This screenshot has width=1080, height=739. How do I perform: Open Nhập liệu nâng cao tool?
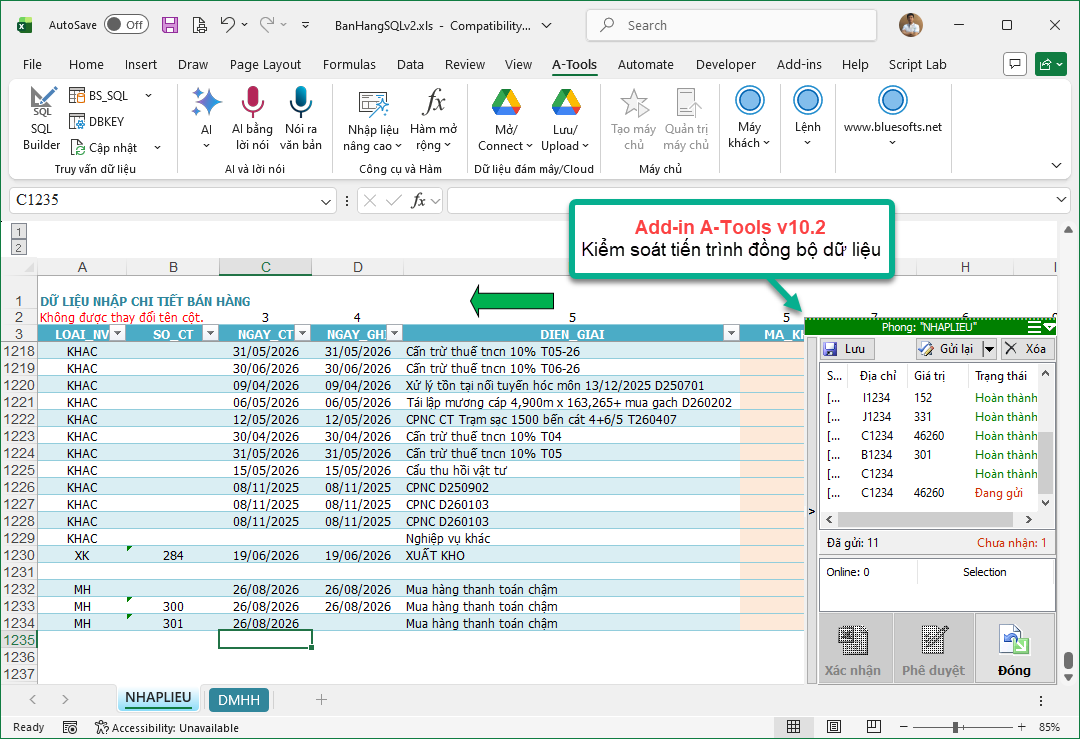pyautogui.click(x=373, y=104)
